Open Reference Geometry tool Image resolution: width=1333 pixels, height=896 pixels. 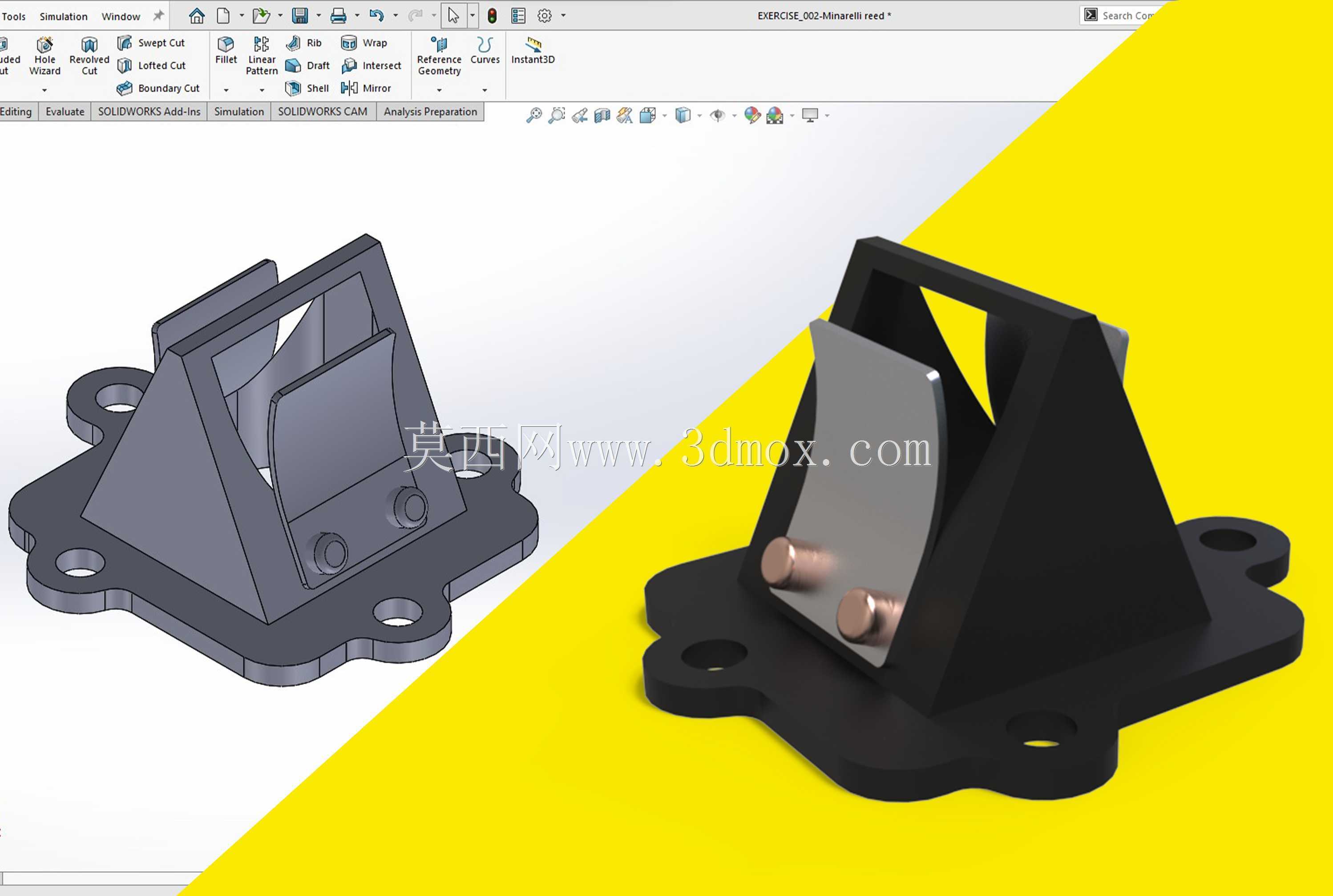tap(439, 56)
